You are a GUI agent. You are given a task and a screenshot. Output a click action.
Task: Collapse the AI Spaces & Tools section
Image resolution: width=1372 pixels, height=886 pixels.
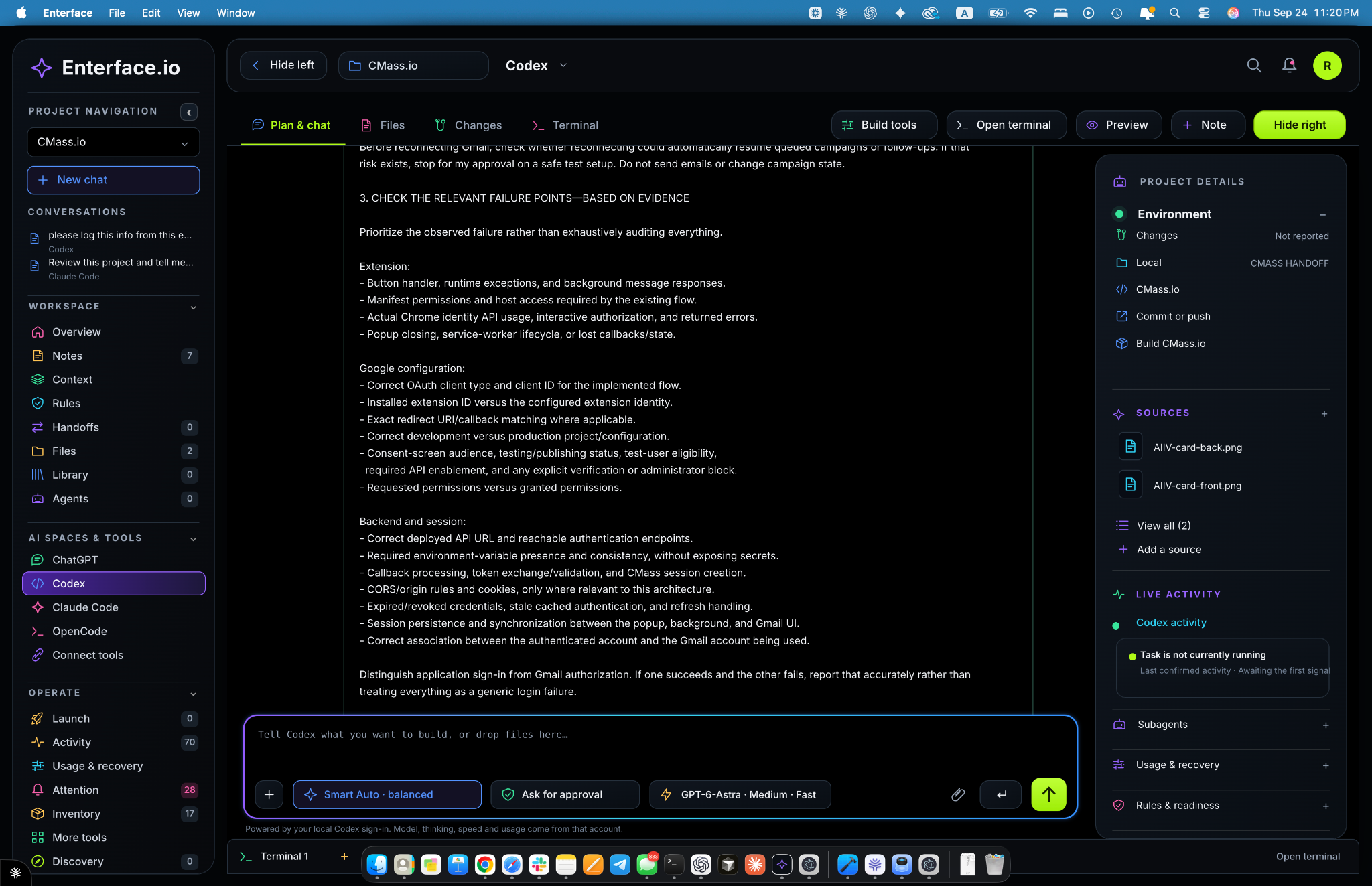193,539
